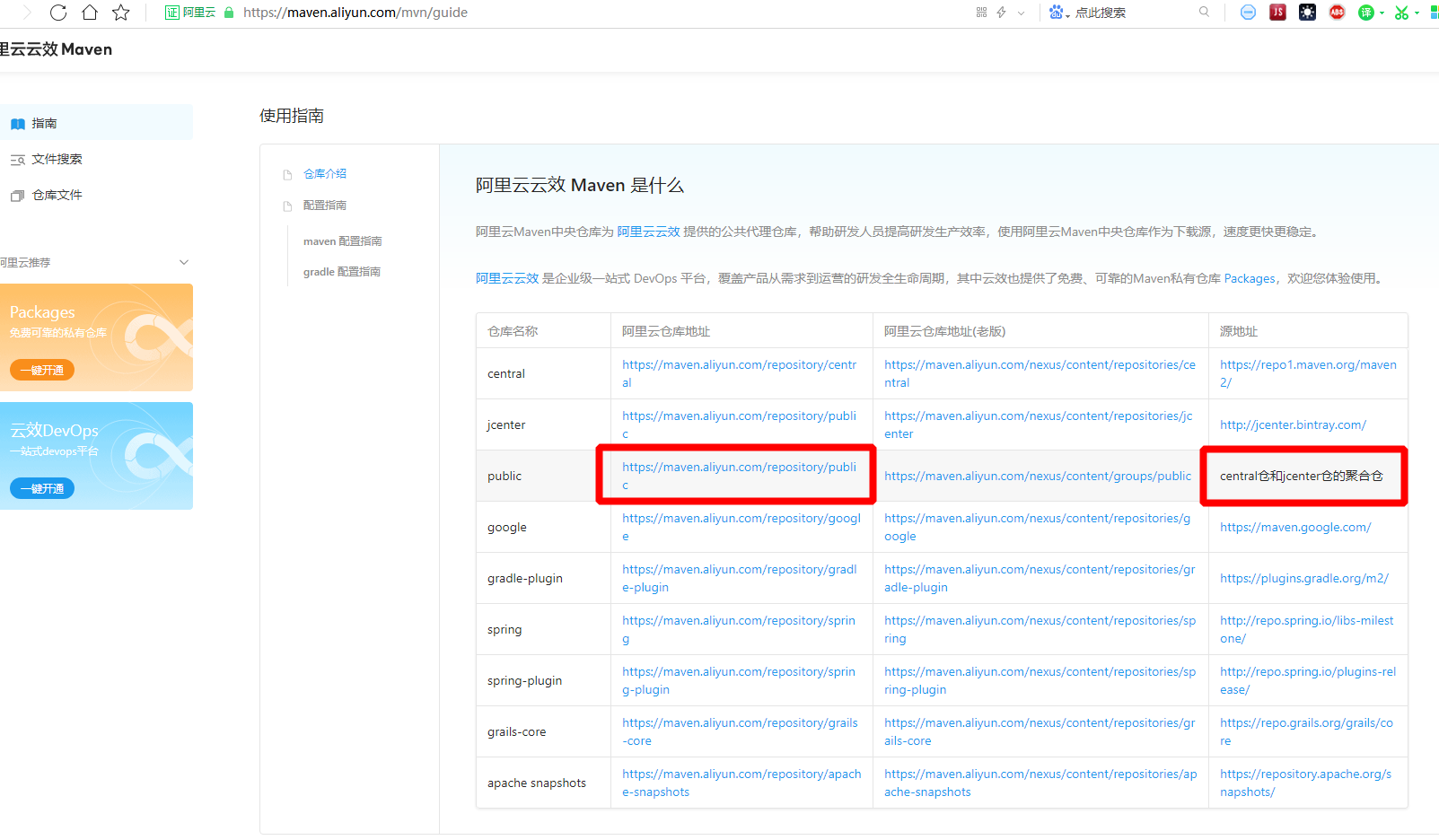
Task: Open the jcenter old nexus URL
Action: tap(1038, 424)
